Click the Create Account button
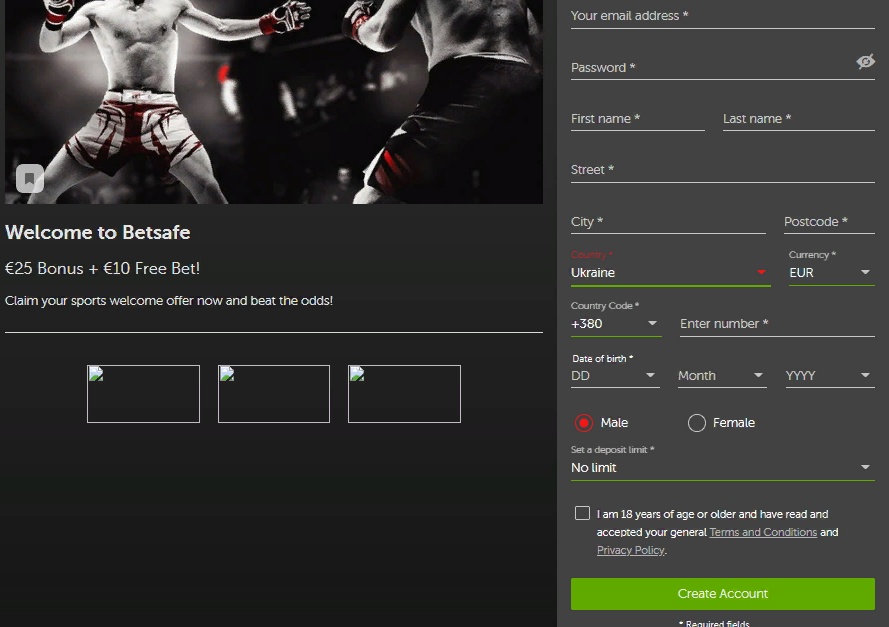Screen dimensions: 889x627 pyautogui.click(x=722, y=594)
